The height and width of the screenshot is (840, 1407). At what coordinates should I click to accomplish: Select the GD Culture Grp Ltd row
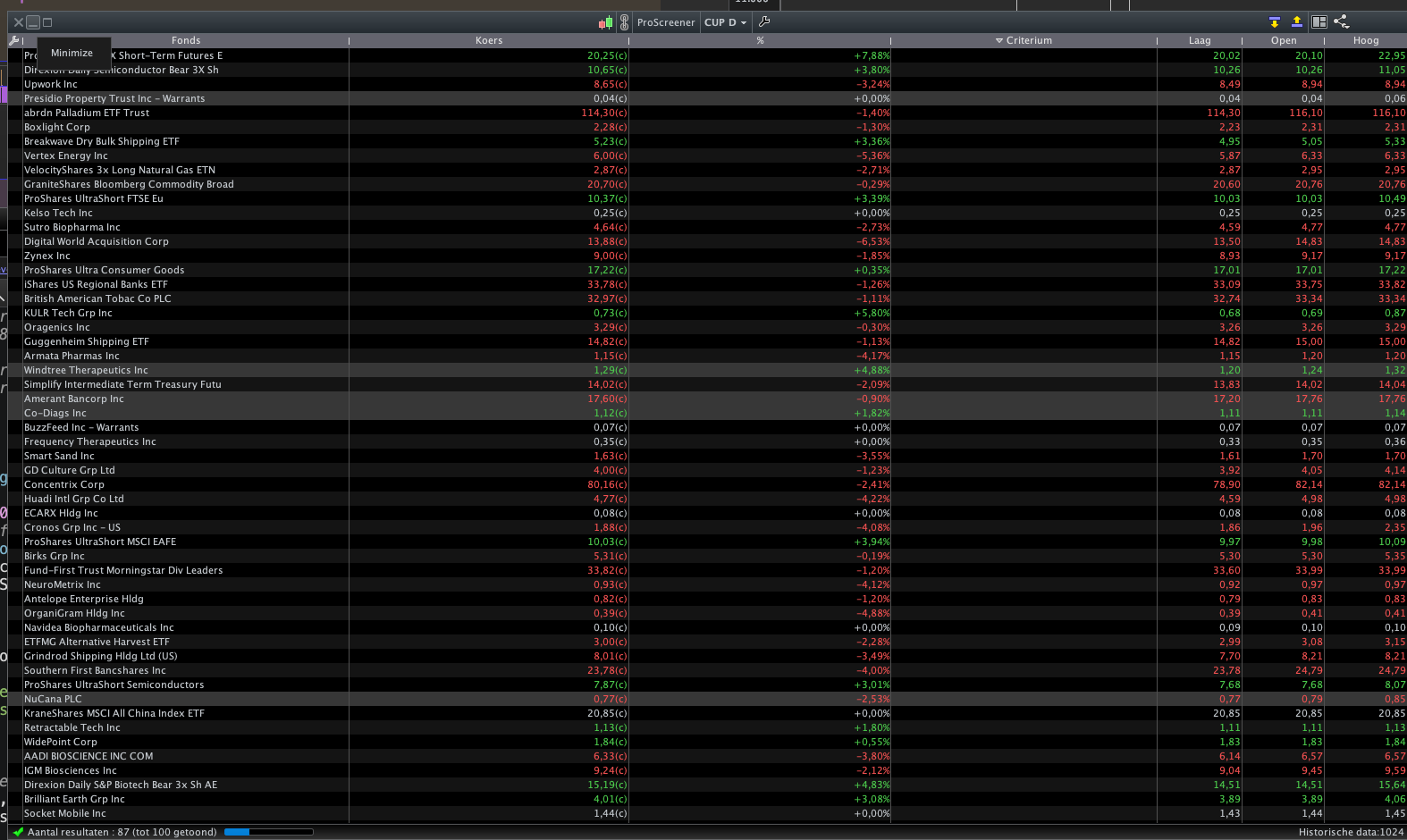[x=708, y=470]
